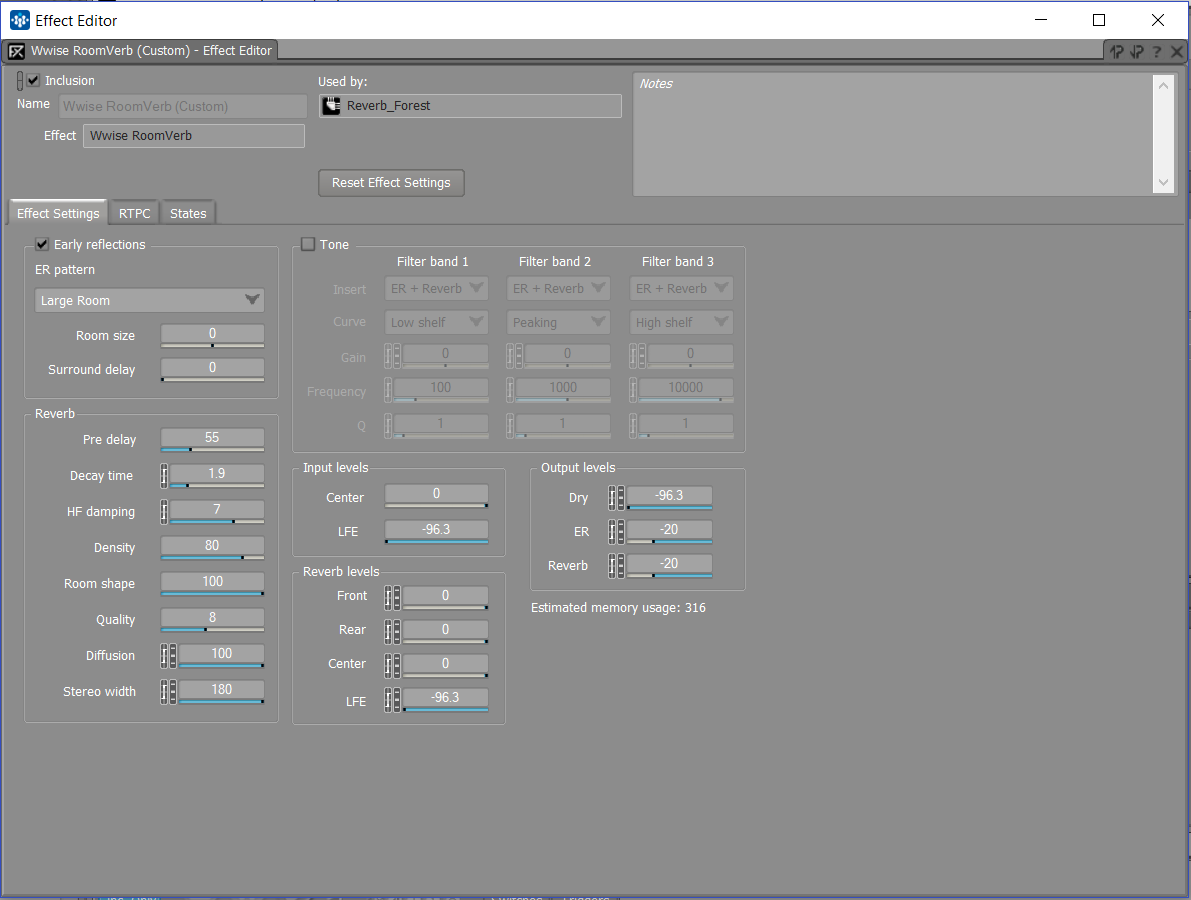Screen dimensions: 1191x900
Task: Click Input levels LFE value -96.3
Action: pyautogui.click(x=436, y=531)
